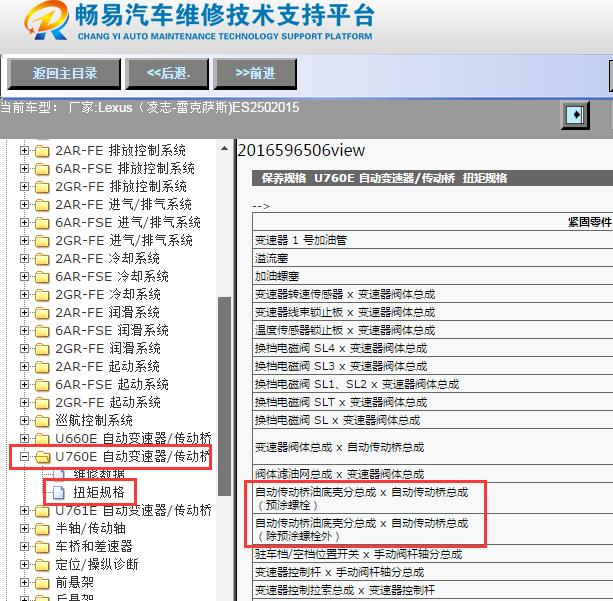This screenshot has height=601, width=613.
Task: Open 2AR-FE 起动系统 folder icon
Action: click(42, 367)
